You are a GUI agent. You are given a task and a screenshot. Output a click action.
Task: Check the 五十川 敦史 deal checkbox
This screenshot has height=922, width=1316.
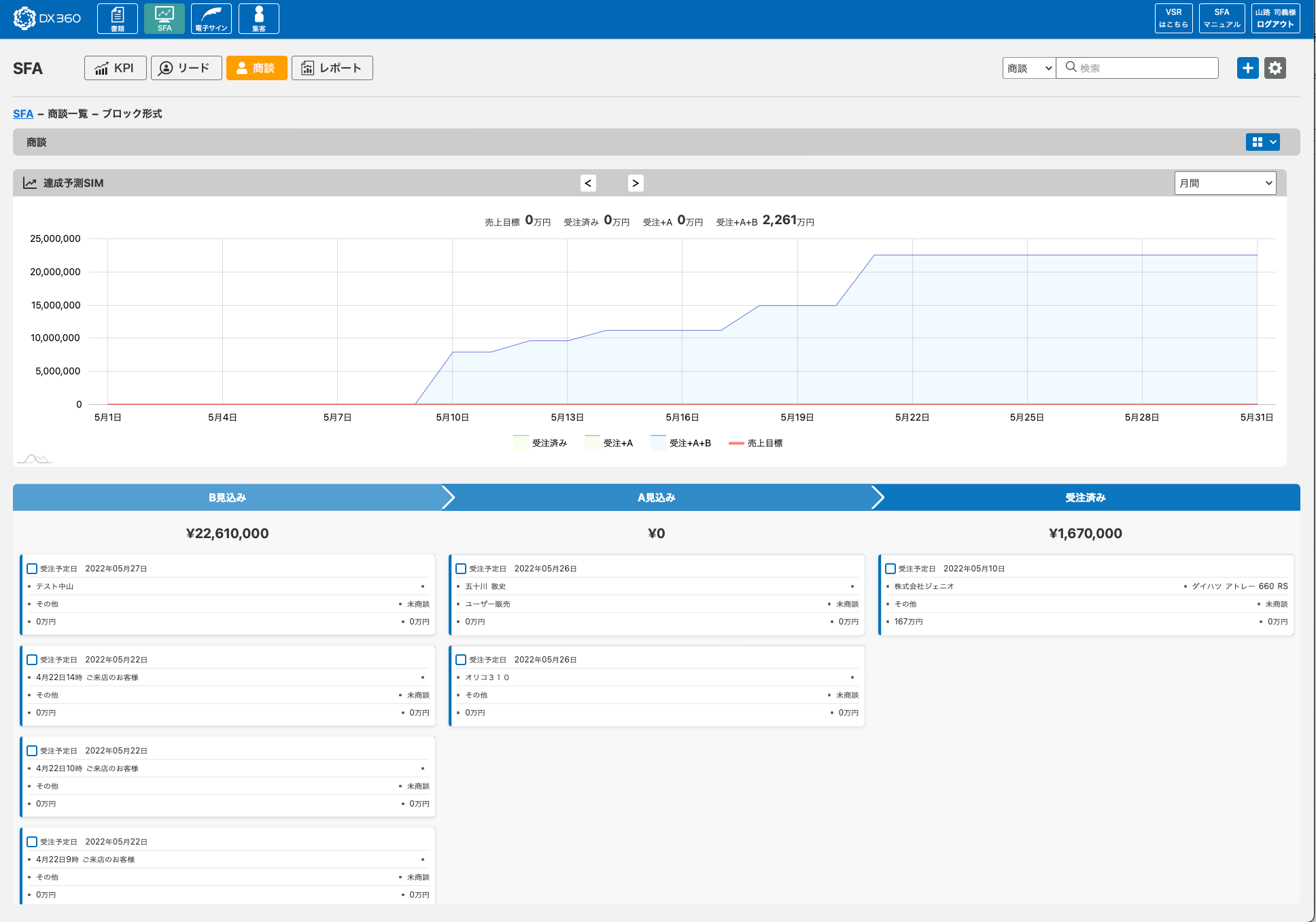pos(461,569)
